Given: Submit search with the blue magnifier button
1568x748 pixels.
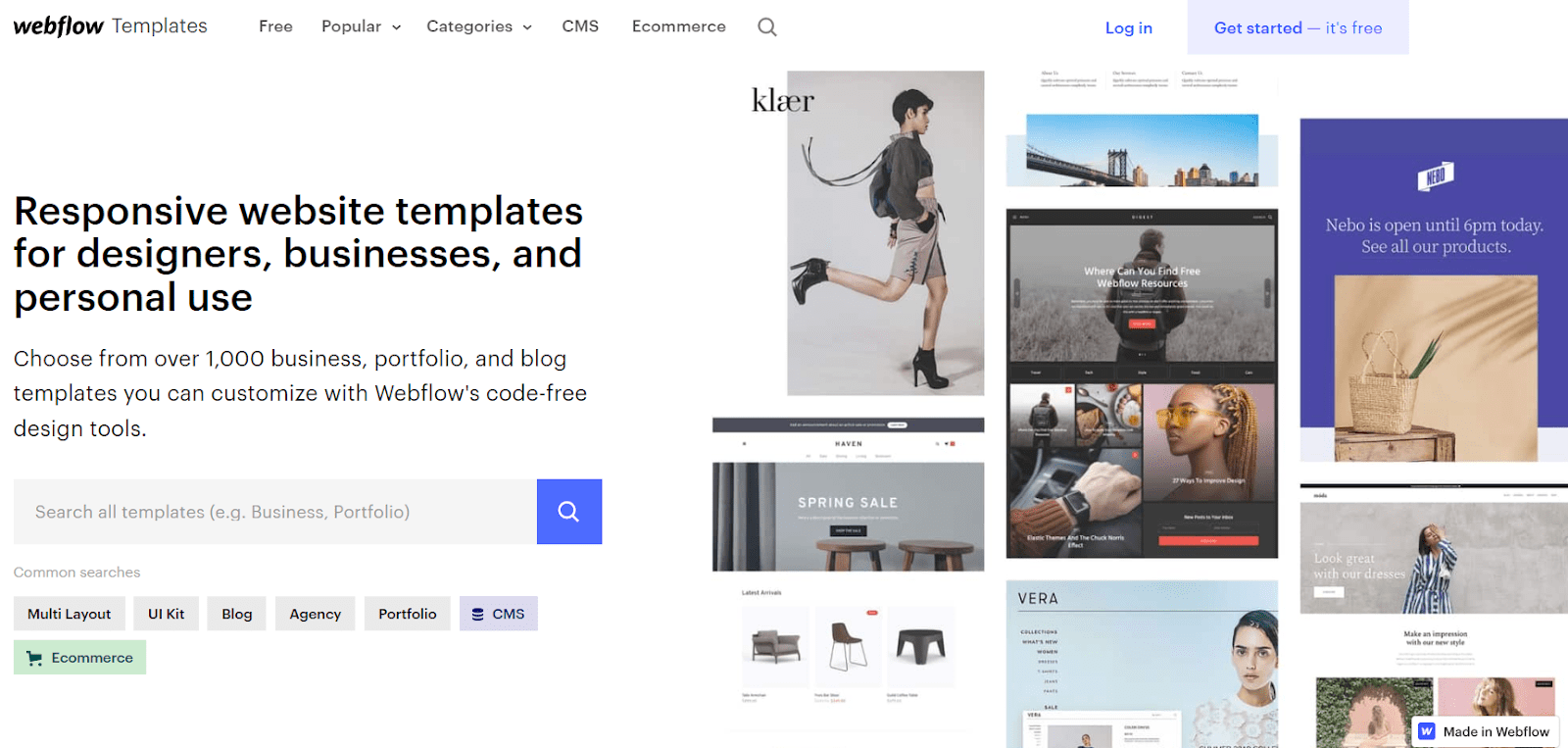Looking at the screenshot, I should [x=569, y=512].
